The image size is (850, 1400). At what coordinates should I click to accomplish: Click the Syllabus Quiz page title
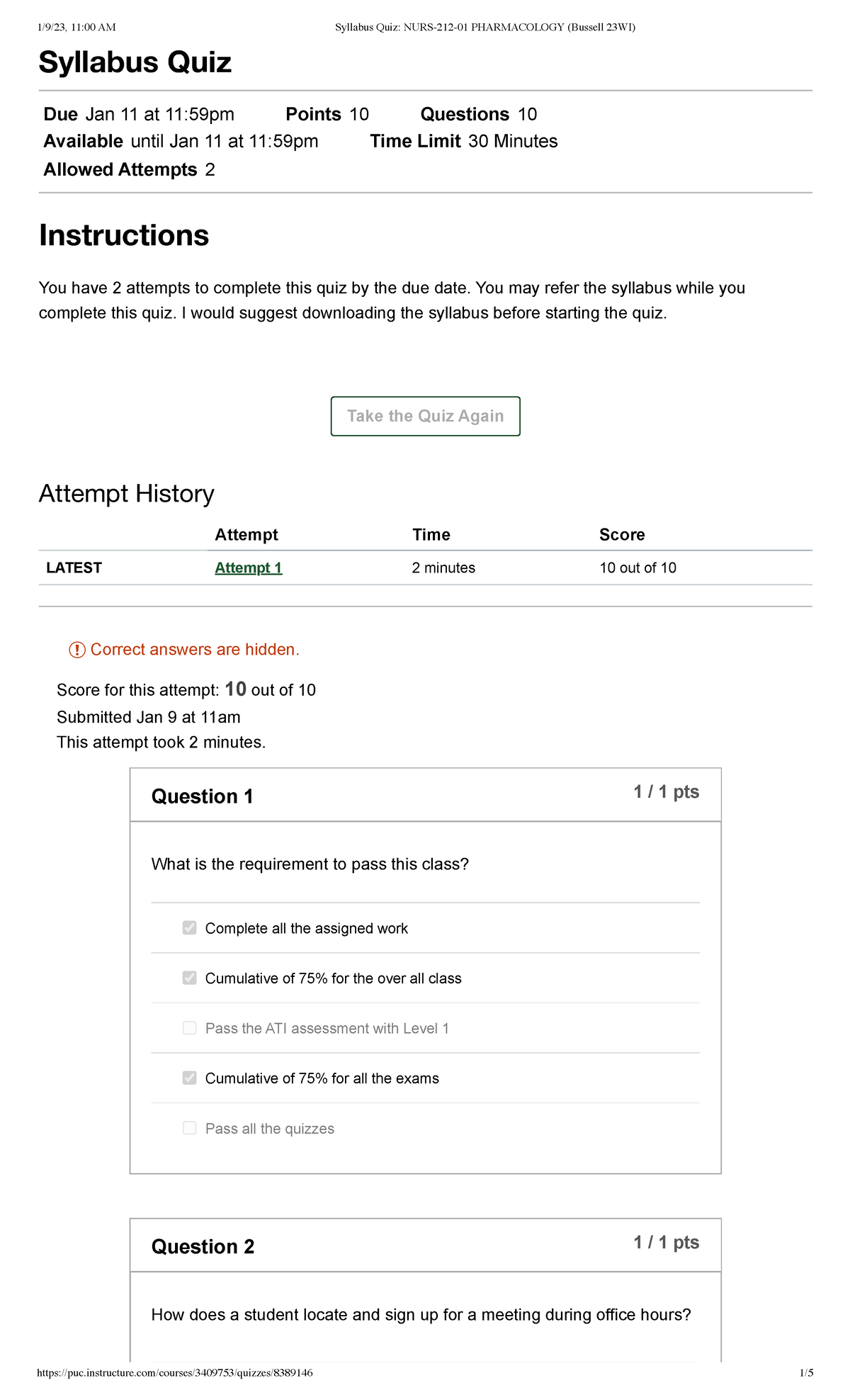(135, 62)
